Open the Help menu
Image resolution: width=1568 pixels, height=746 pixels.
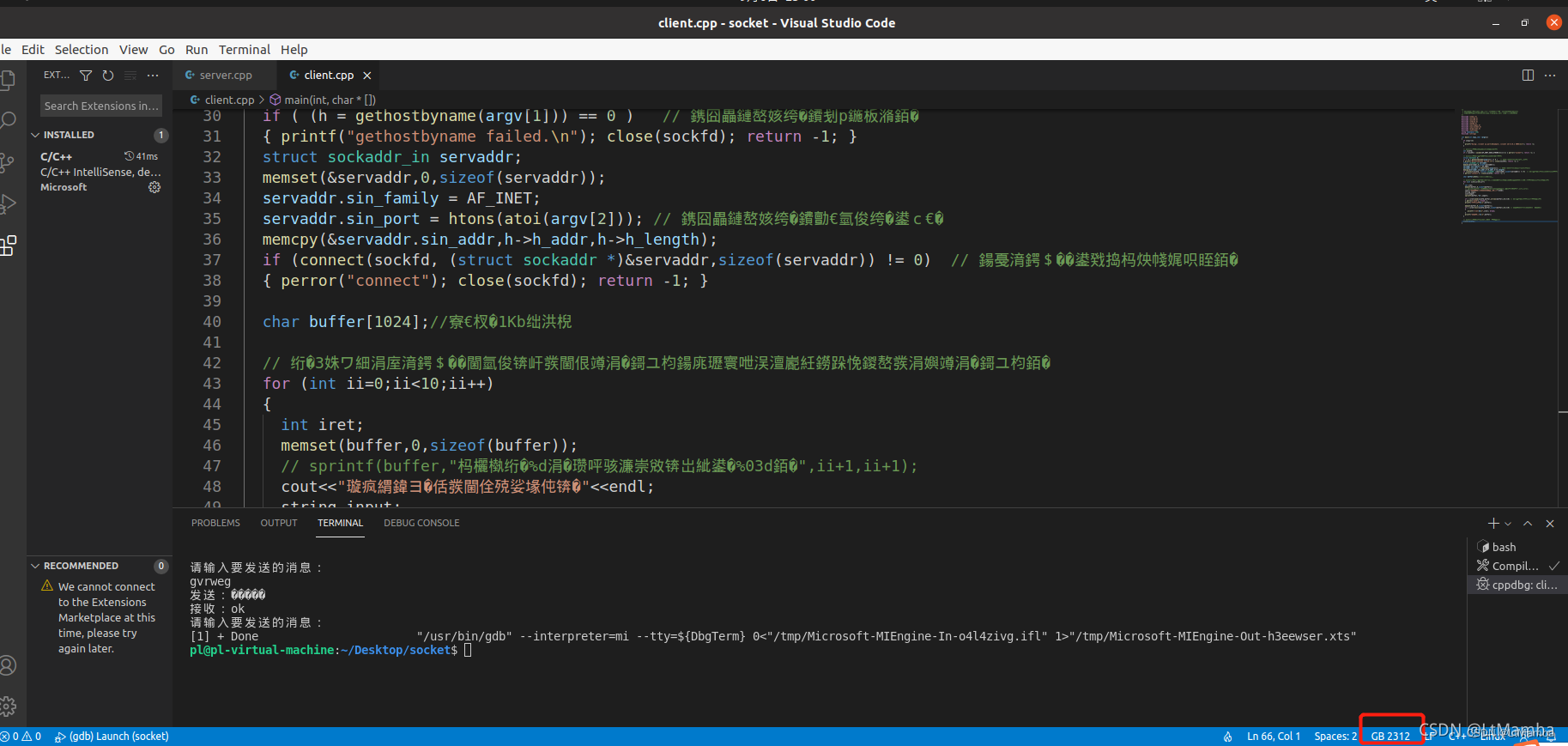(x=294, y=50)
